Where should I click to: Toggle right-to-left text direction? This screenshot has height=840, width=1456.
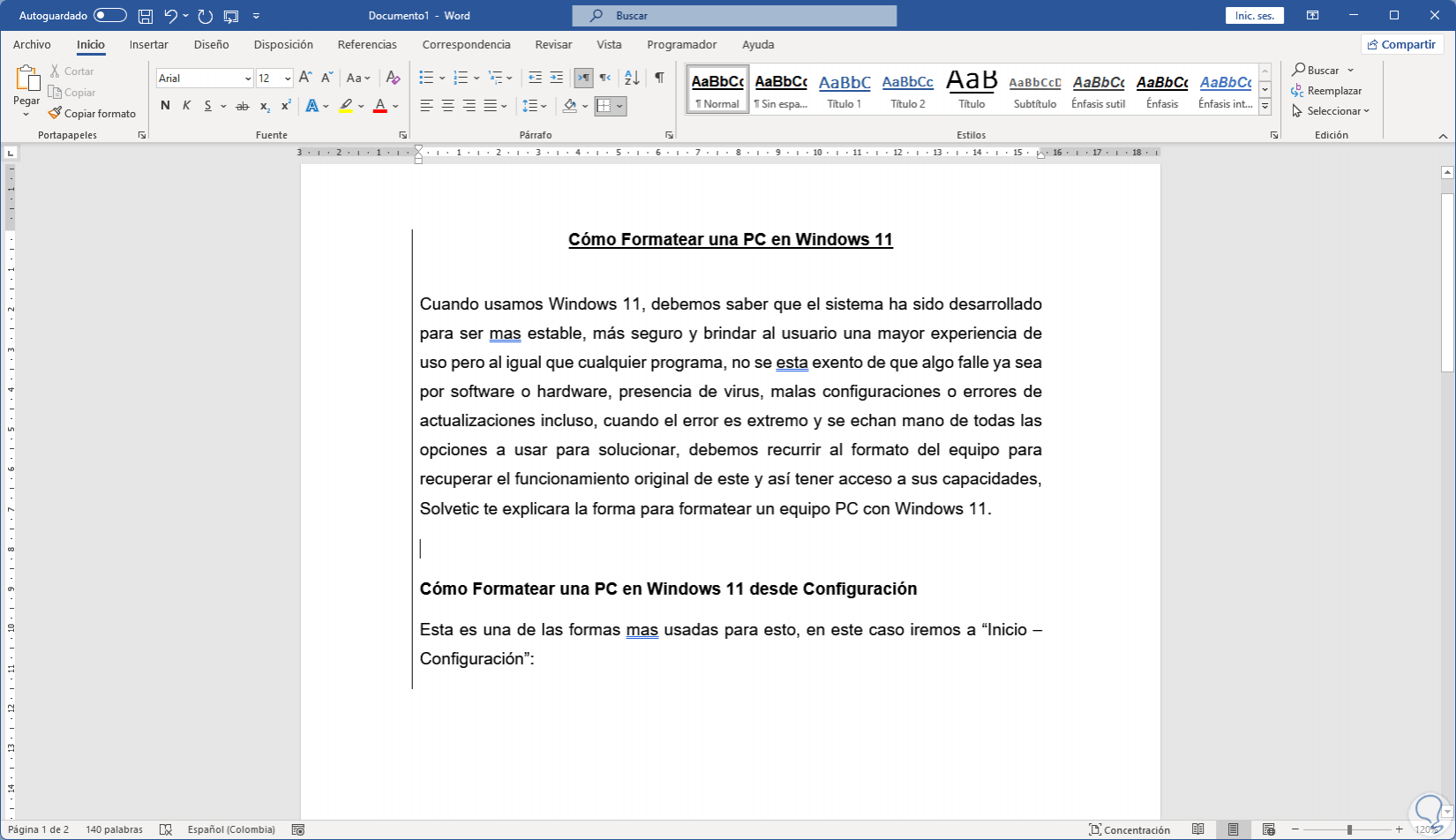pyautogui.click(x=604, y=78)
